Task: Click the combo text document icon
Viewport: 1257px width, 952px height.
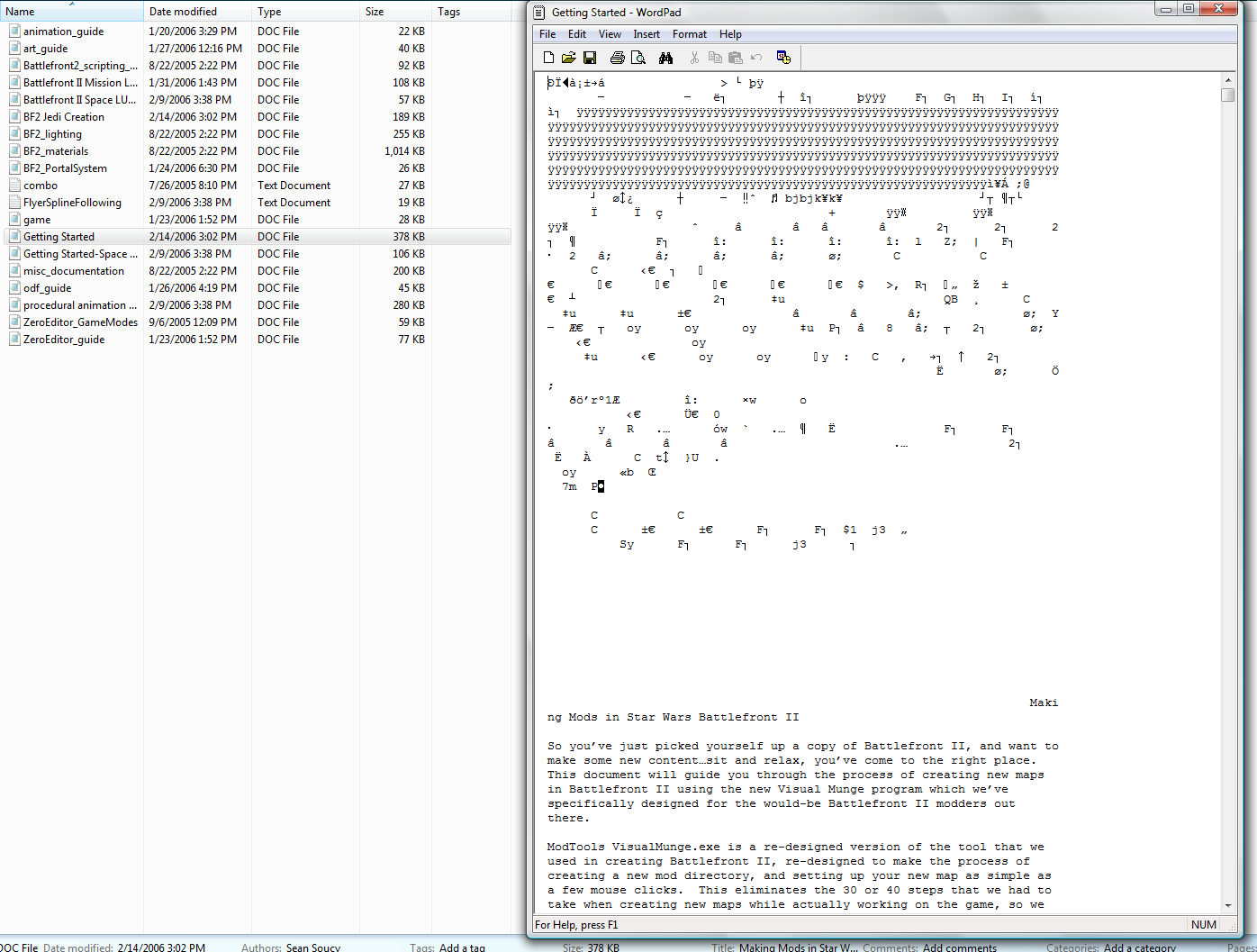Action: tap(14, 185)
